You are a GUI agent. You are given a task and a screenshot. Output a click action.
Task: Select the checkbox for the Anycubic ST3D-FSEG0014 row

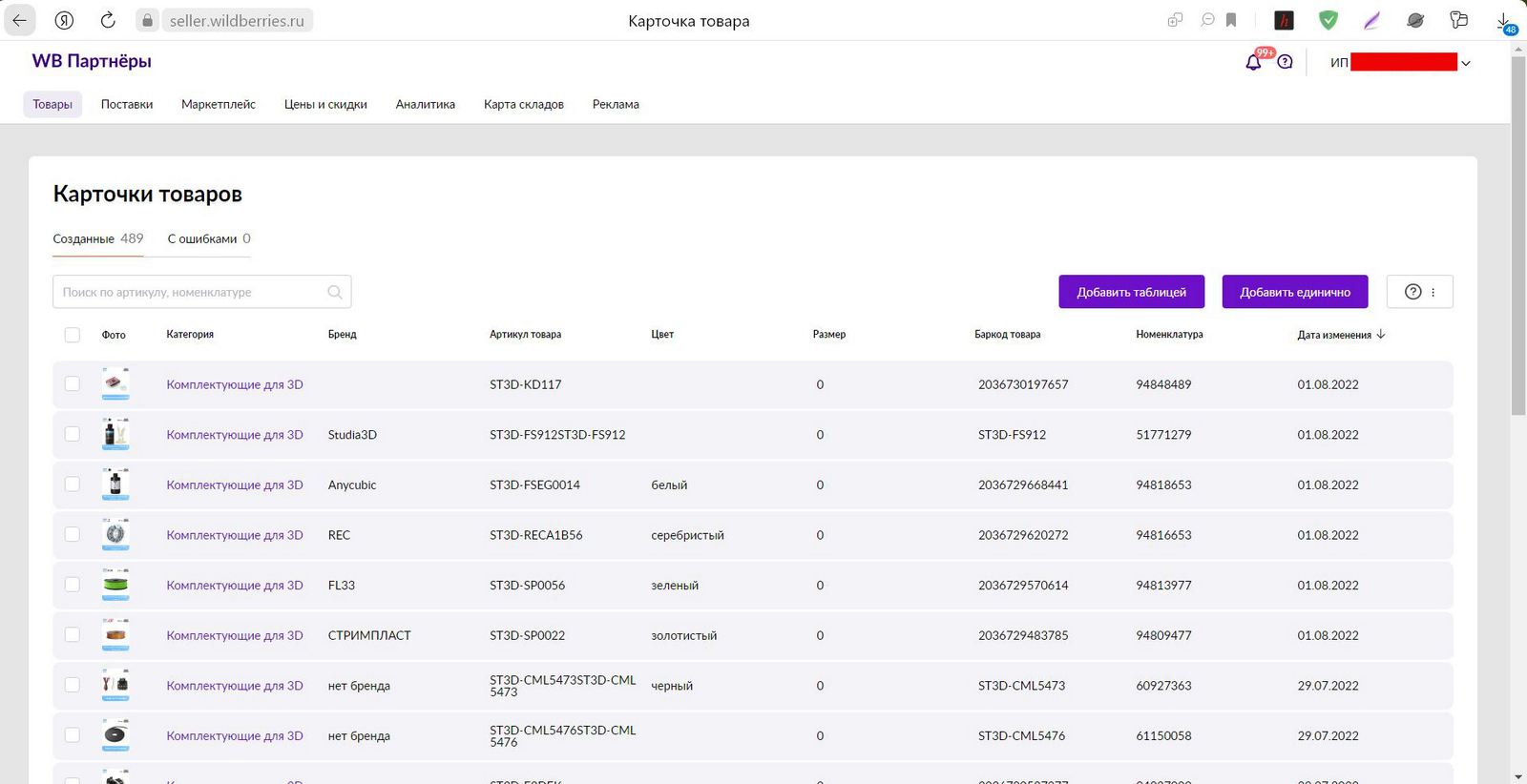pos(73,484)
